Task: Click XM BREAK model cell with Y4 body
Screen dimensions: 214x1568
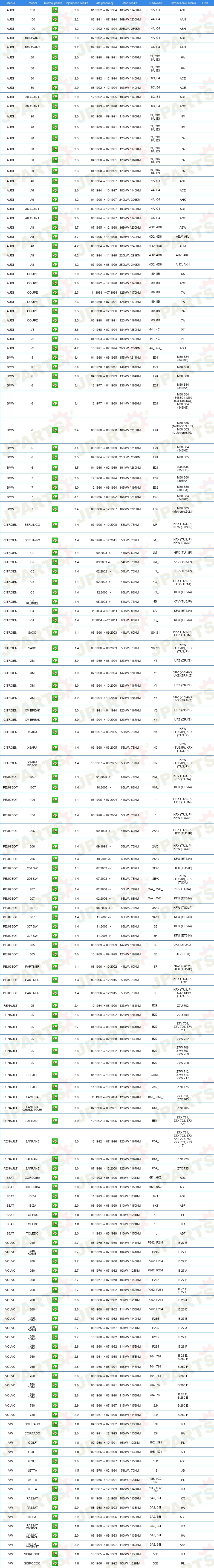Action: coord(32,719)
